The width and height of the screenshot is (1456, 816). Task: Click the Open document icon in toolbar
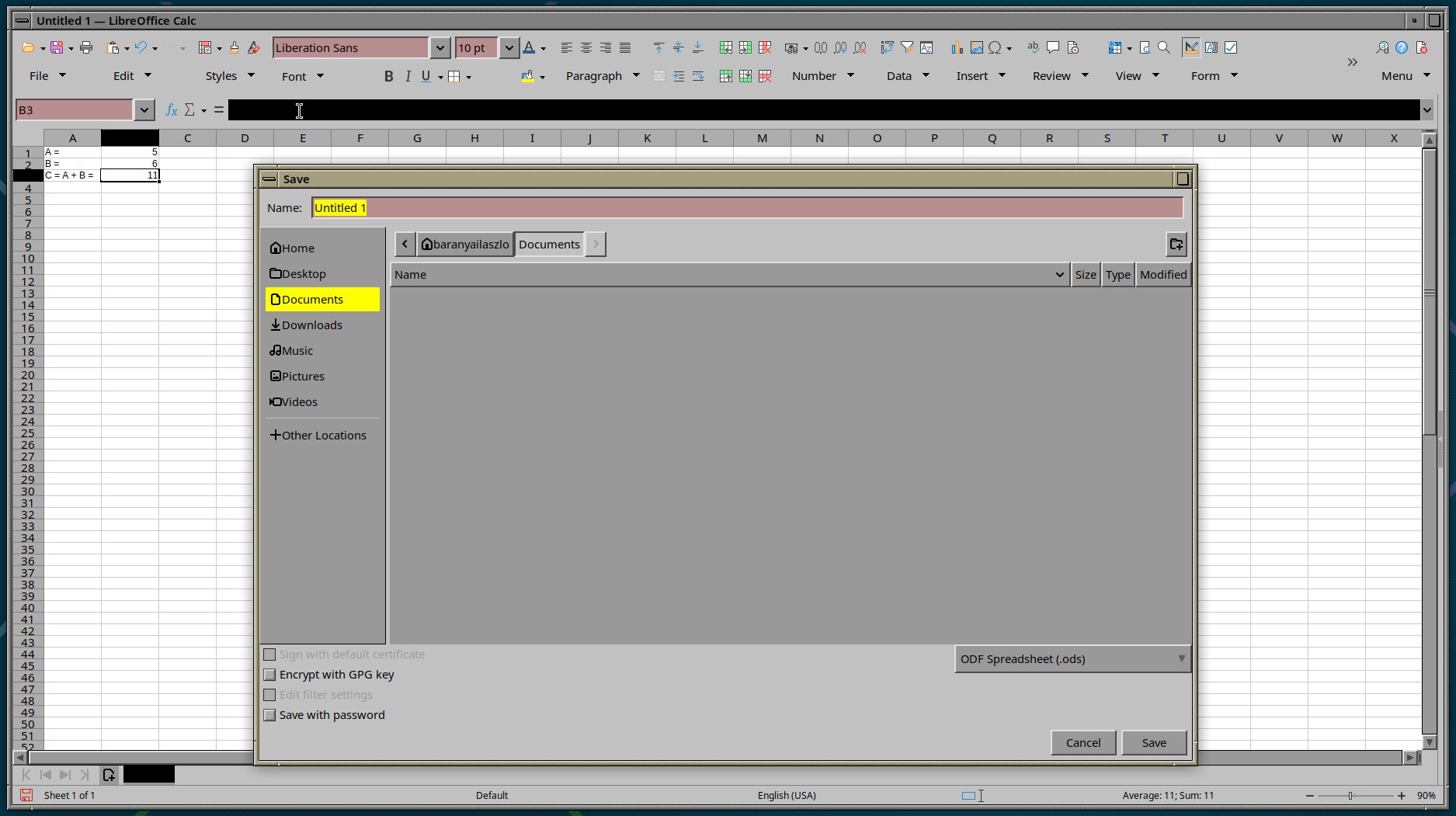[x=28, y=47]
